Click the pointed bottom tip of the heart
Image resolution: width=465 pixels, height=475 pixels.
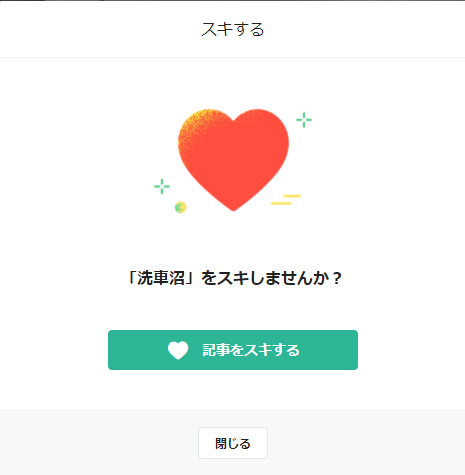click(x=233, y=207)
